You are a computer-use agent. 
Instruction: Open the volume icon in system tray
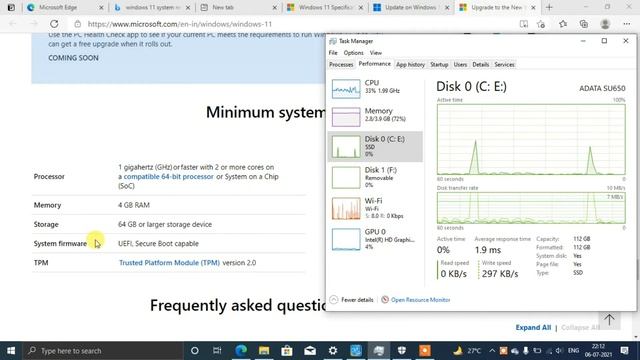559,351
